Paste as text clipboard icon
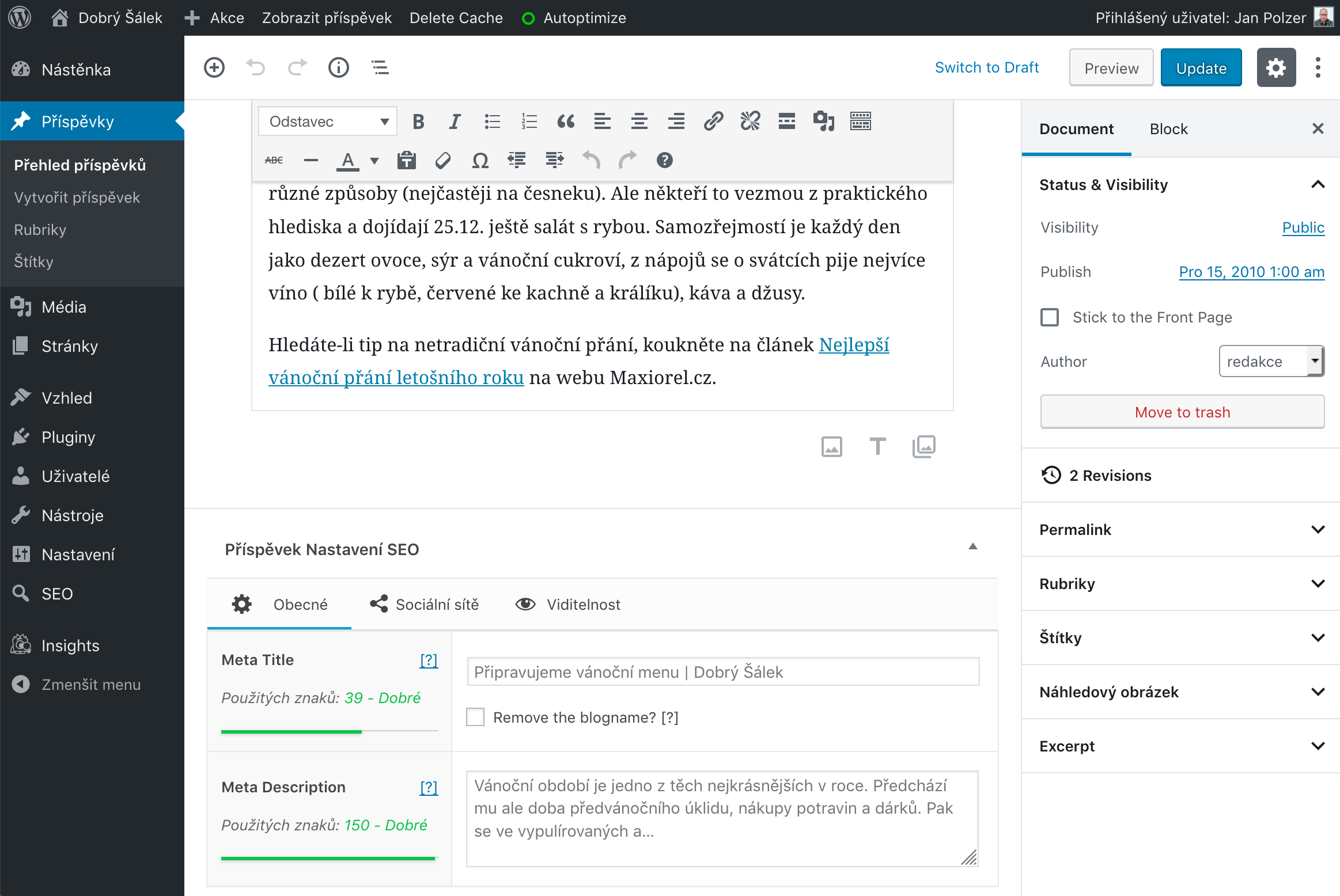The width and height of the screenshot is (1340, 896). tap(407, 160)
